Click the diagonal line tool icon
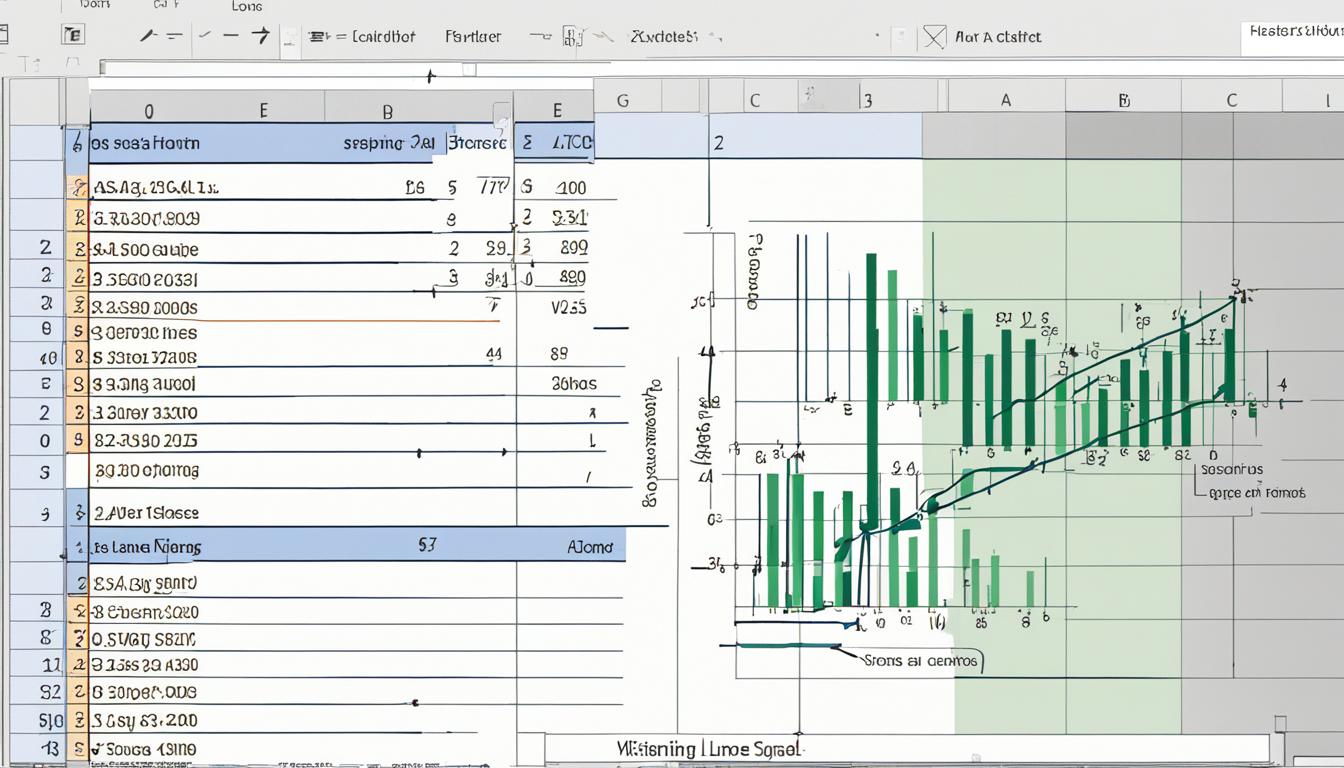The height and width of the screenshot is (768, 1344). coord(148,36)
